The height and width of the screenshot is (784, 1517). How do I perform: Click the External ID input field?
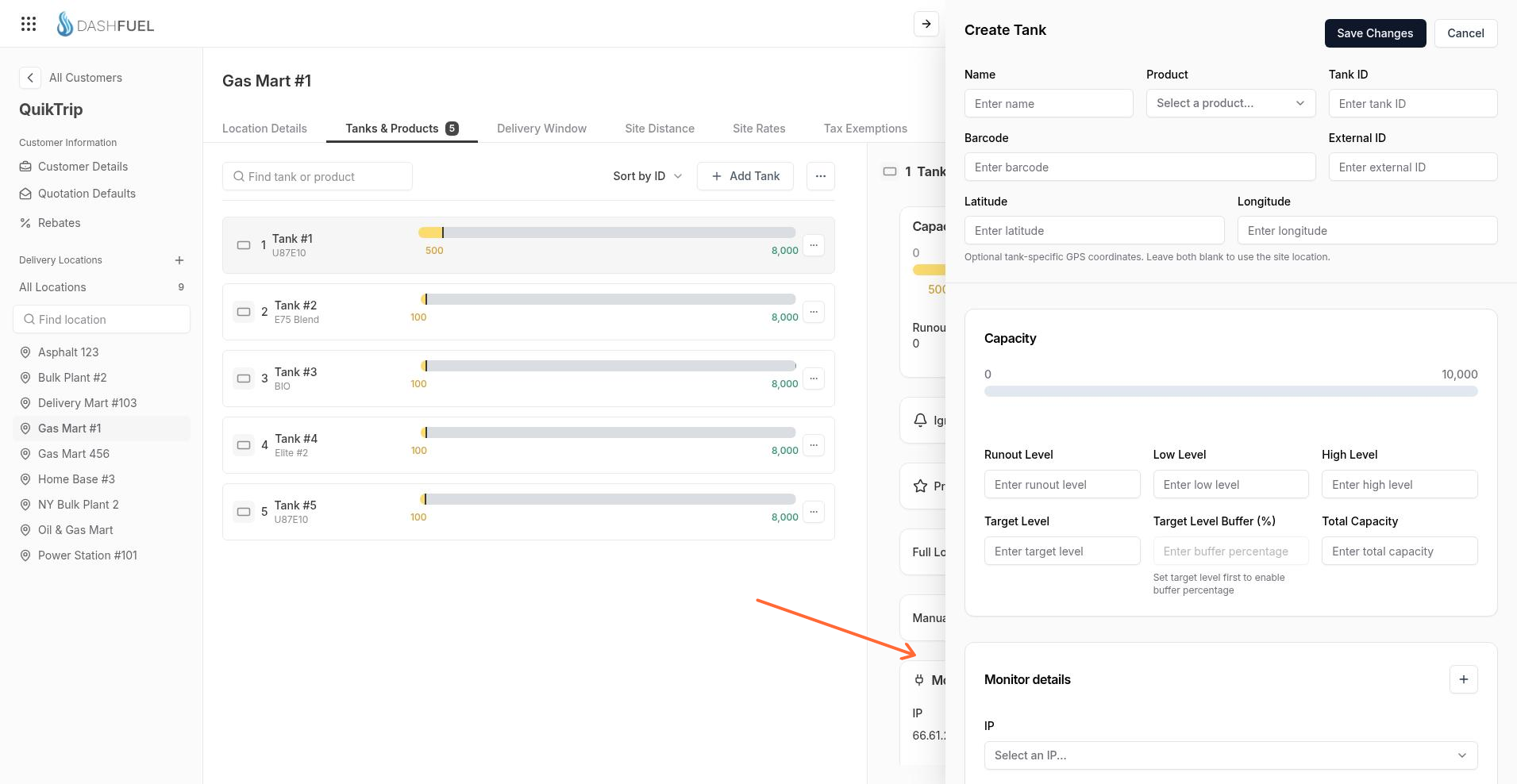click(x=1413, y=167)
